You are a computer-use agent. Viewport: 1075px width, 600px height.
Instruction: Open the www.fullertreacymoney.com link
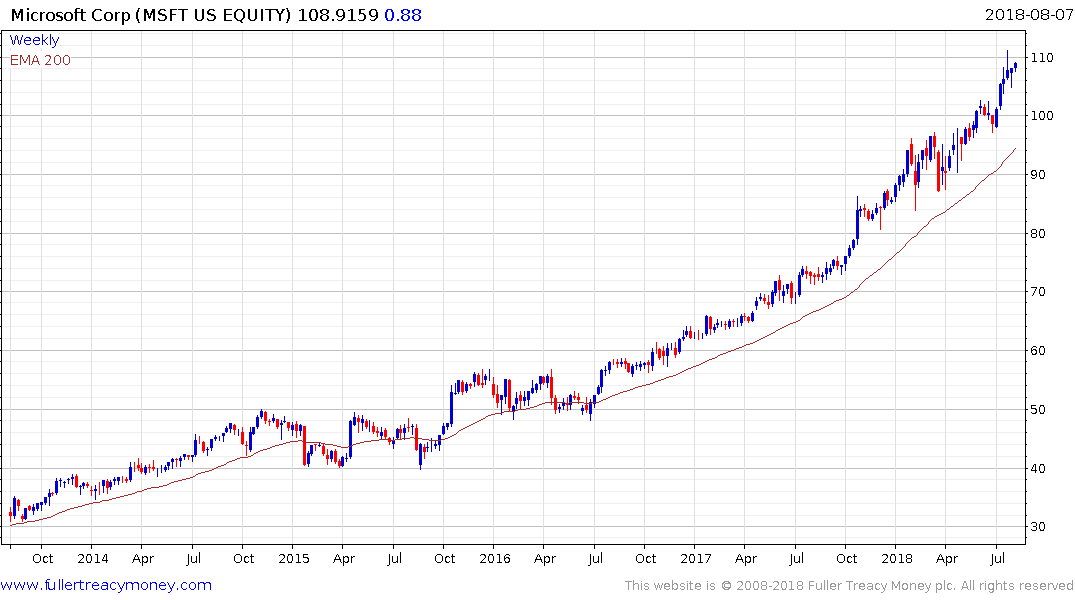tap(106, 585)
